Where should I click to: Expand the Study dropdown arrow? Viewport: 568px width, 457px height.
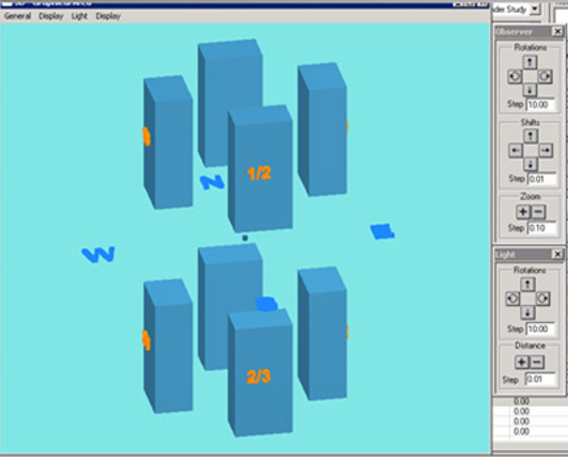(535, 9)
